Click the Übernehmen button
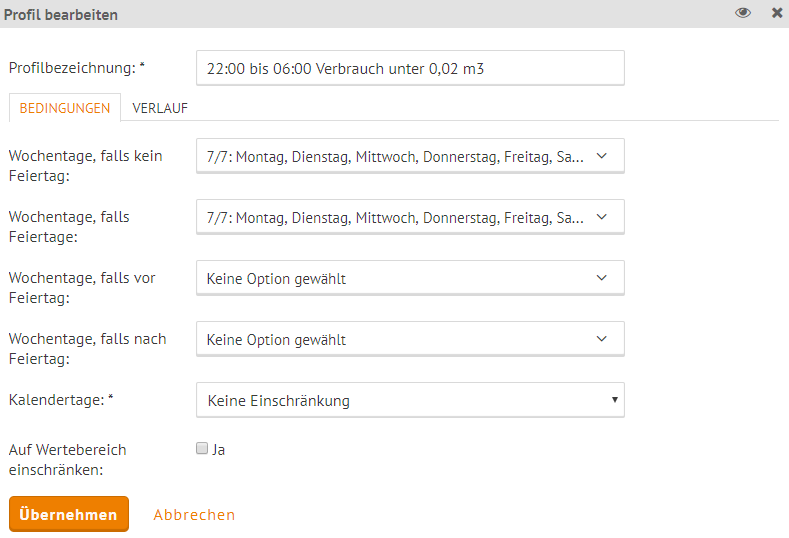Image resolution: width=789 pixels, height=538 pixels. [x=69, y=514]
